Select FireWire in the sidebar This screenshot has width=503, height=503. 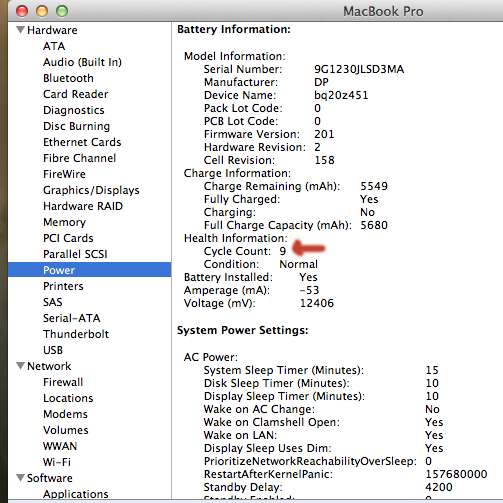[x=64, y=174]
